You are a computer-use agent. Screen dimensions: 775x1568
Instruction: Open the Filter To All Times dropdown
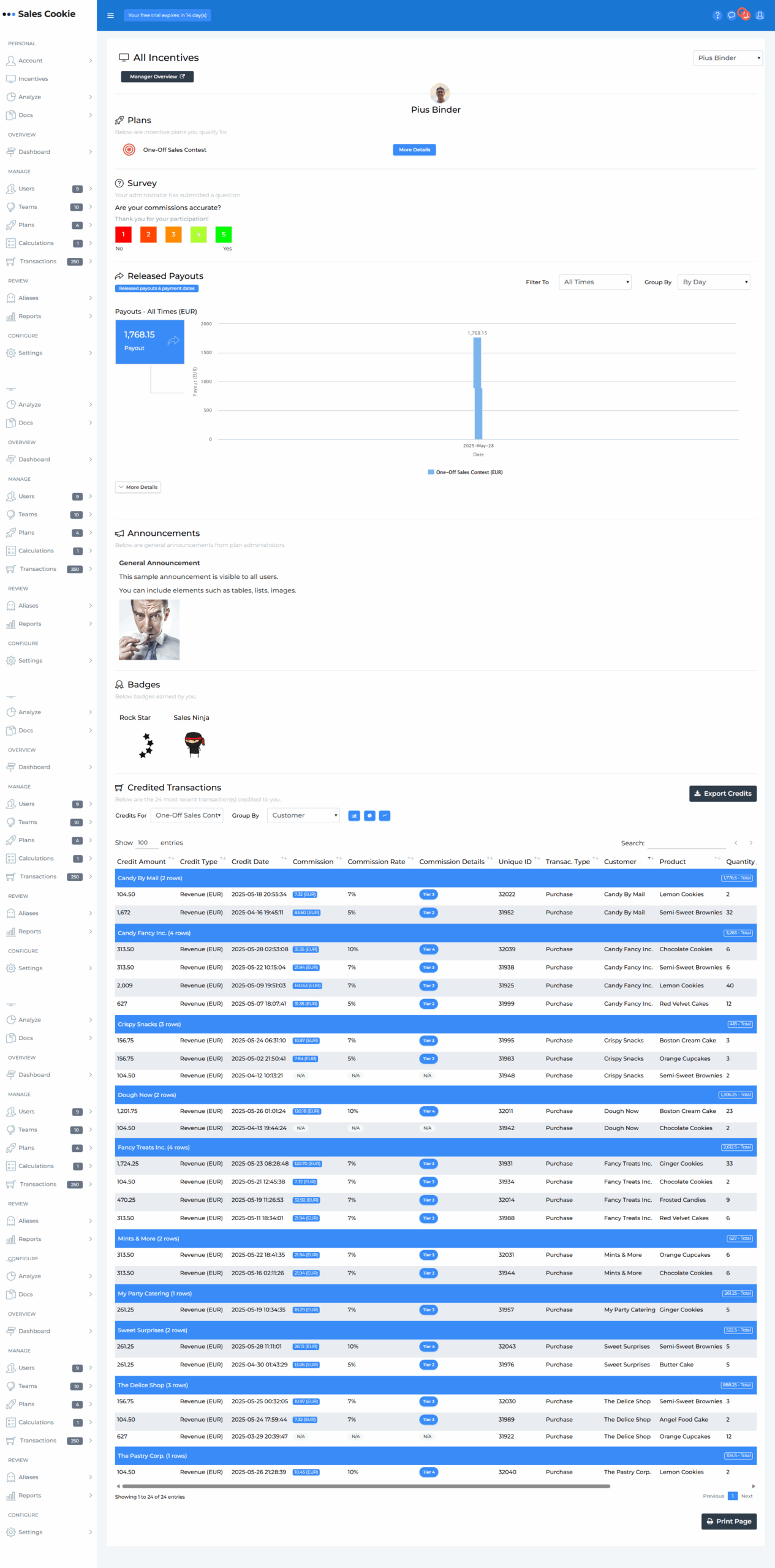(x=595, y=282)
